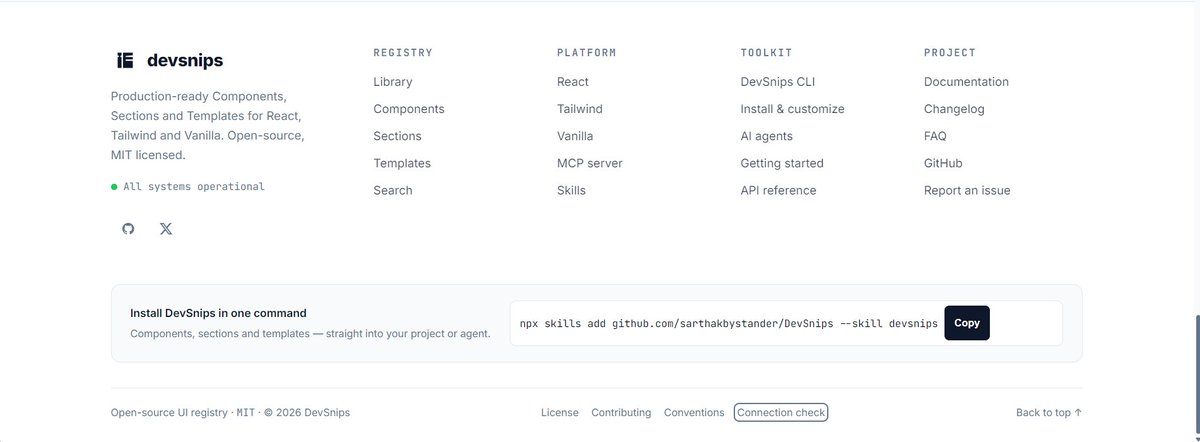
Task: Open the Documentation link
Action: (x=966, y=82)
